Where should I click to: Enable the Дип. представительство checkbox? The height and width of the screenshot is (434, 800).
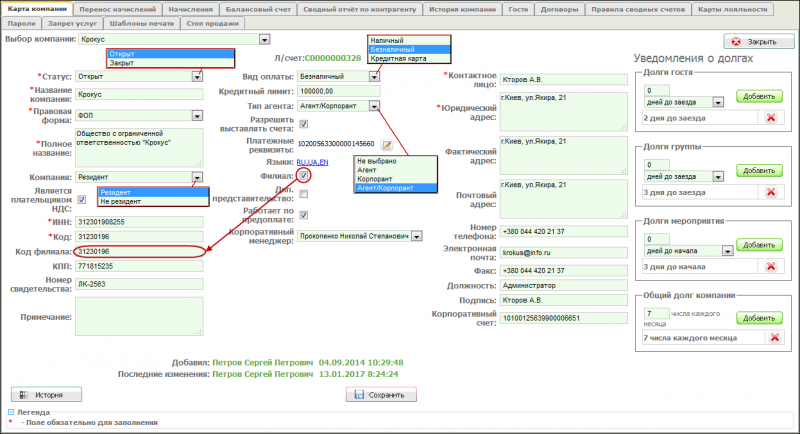point(304,193)
